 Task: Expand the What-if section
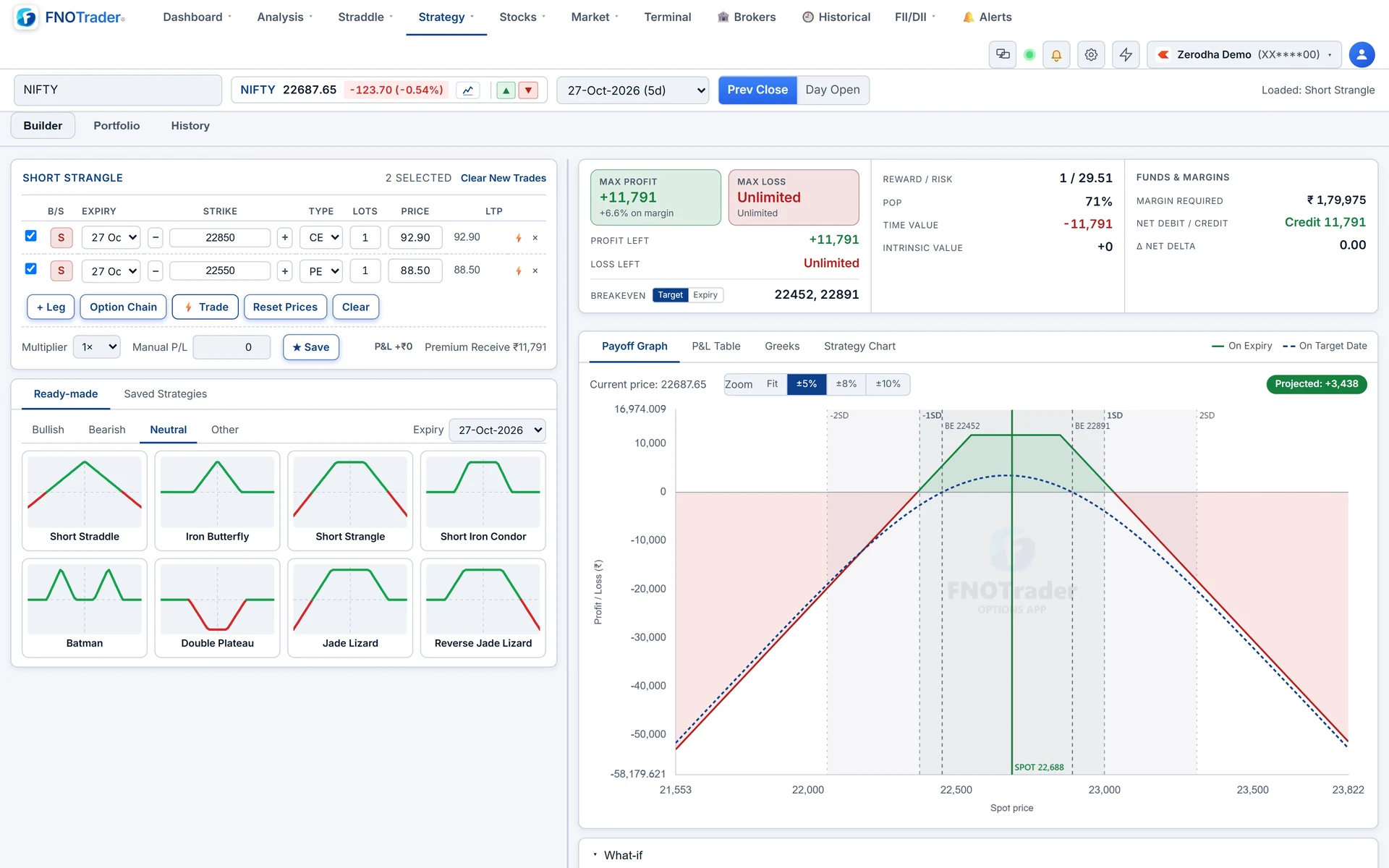(617, 855)
